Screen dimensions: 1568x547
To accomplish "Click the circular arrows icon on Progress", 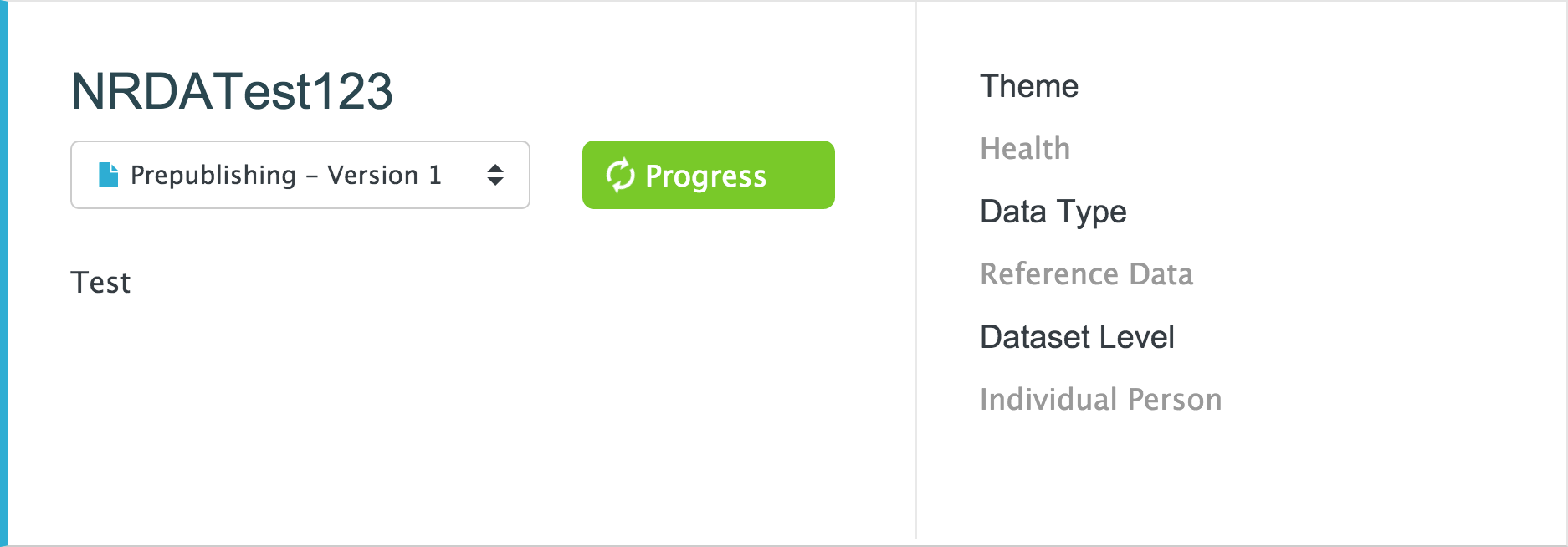I will [620, 176].
